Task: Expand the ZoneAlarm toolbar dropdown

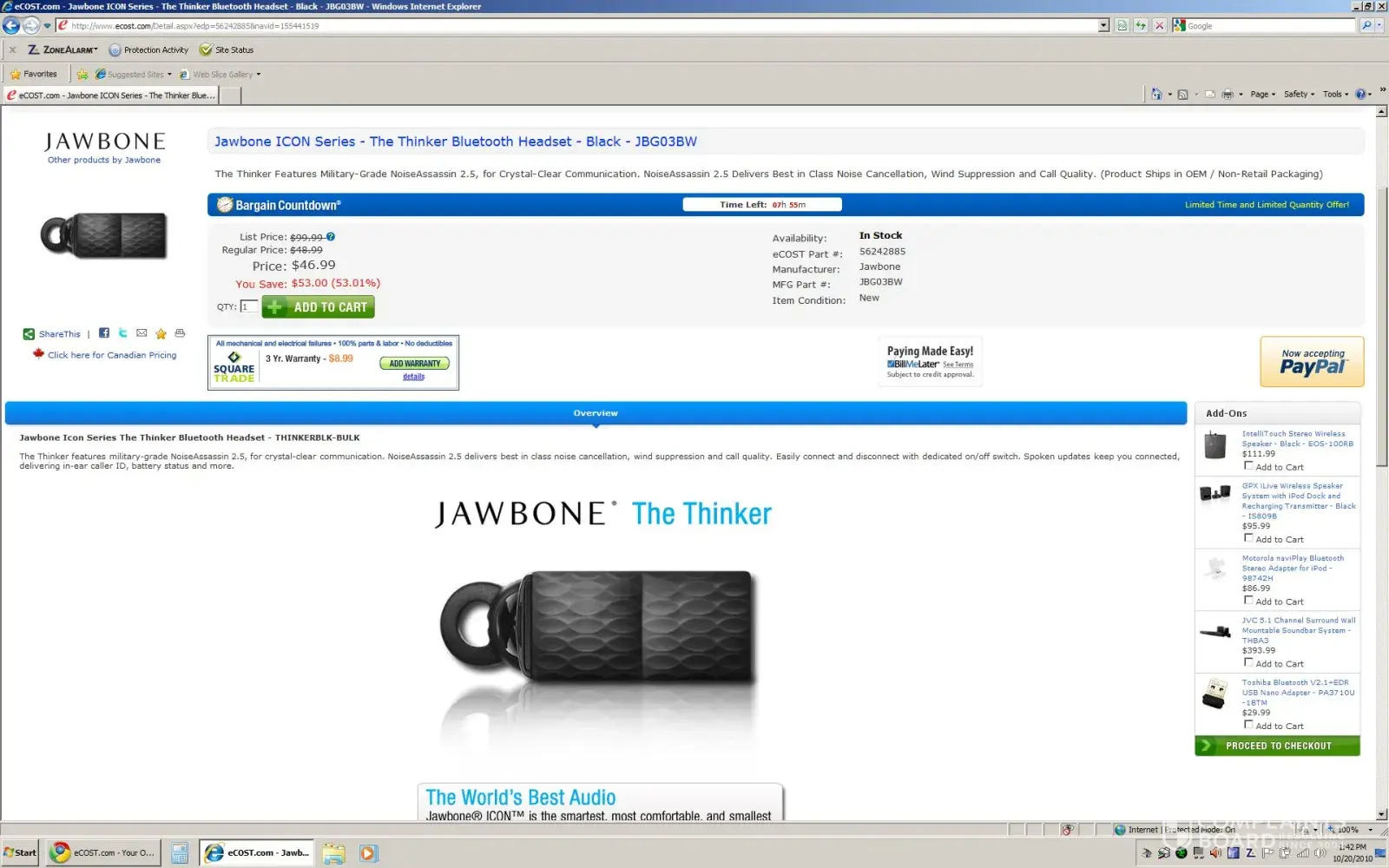Action: point(95,50)
